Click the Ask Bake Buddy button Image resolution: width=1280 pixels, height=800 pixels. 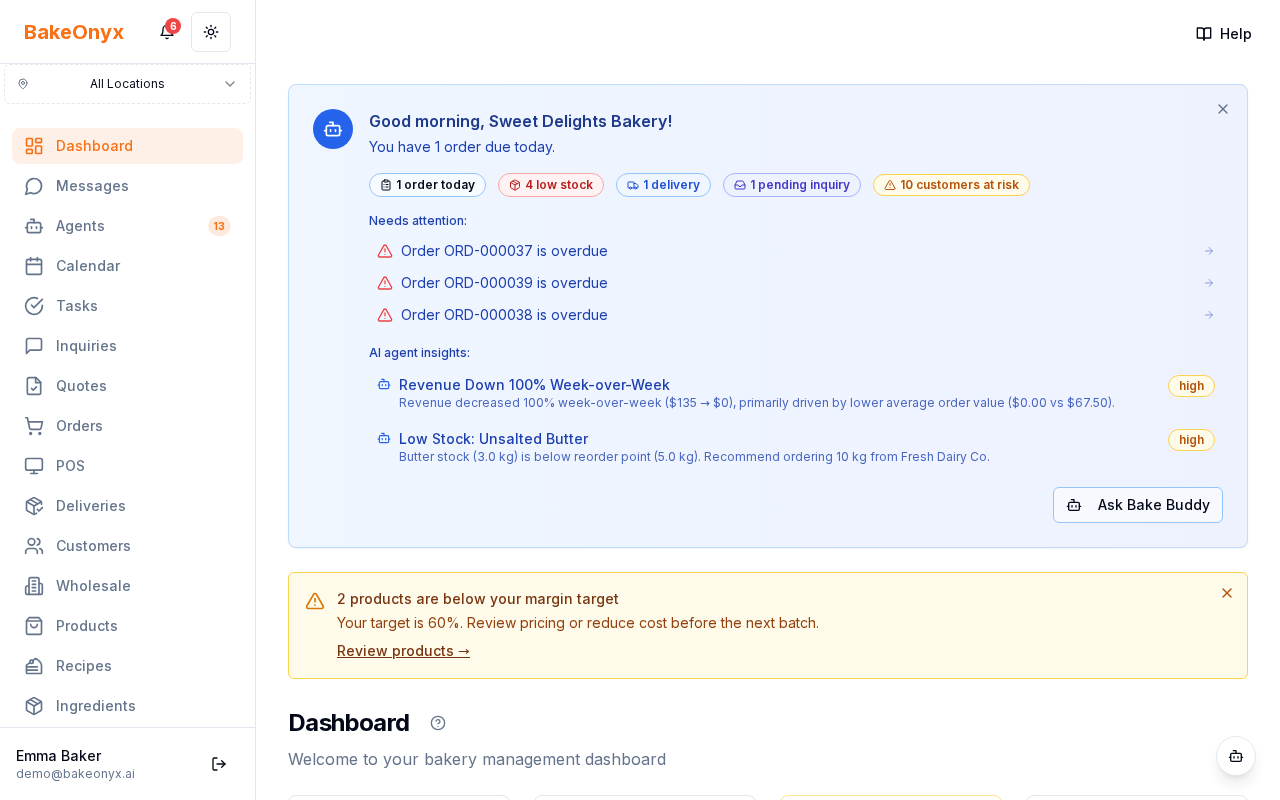click(1138, 505)
